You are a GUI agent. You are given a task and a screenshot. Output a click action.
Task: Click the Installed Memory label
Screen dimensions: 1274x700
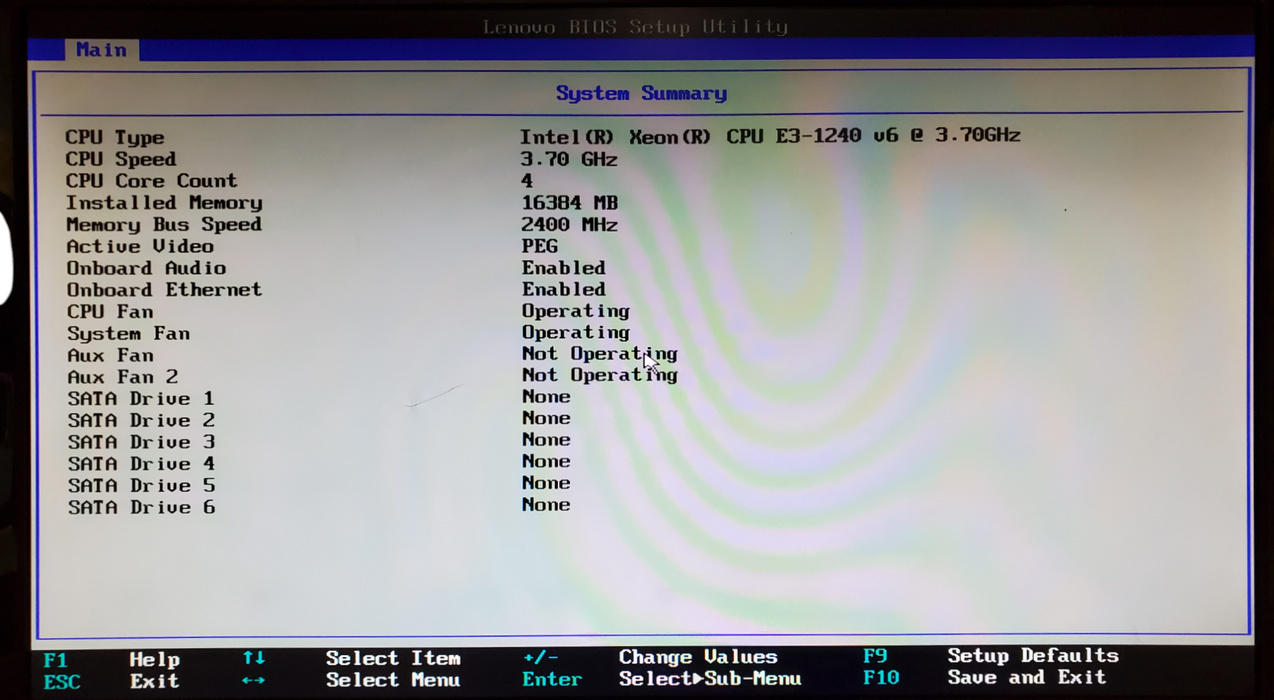[x=164, y=203]
